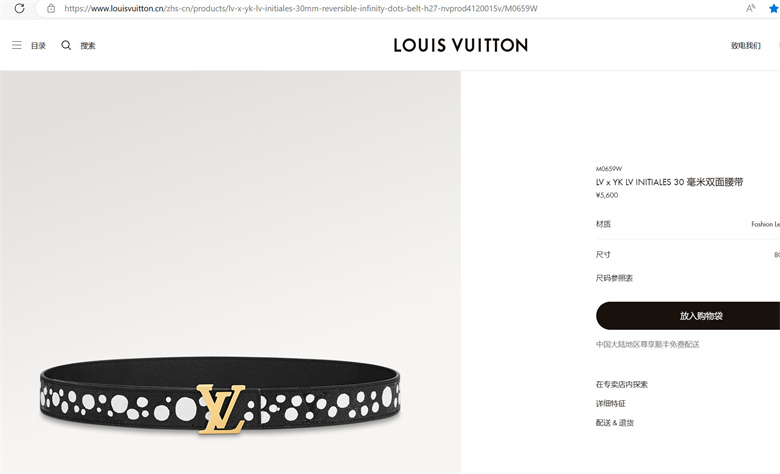Open the 致电我们 contact link

tap(746, 46)
